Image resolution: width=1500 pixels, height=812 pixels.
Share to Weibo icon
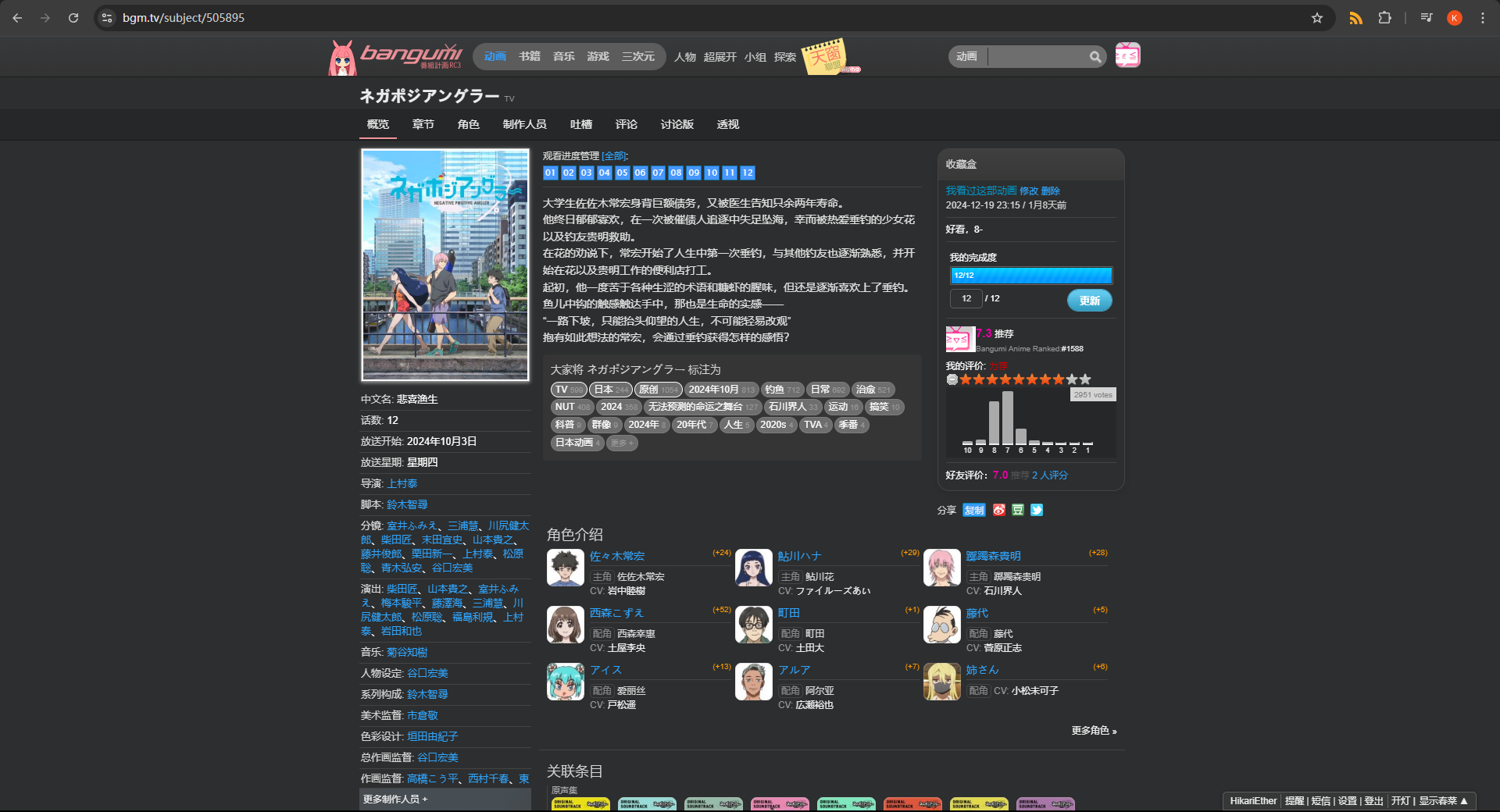tap(999, 510)
